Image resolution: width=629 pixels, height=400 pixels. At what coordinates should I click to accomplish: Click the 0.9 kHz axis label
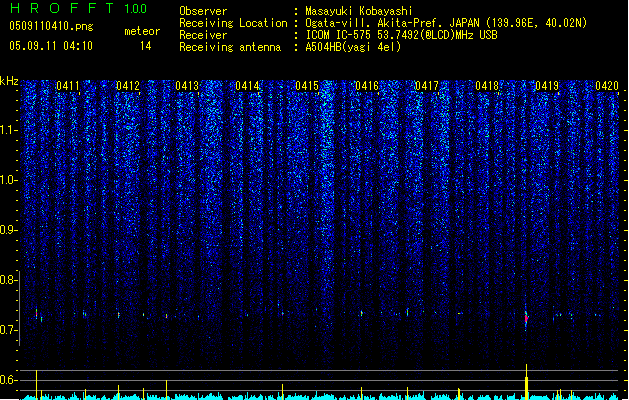click(x=9, y=230)
